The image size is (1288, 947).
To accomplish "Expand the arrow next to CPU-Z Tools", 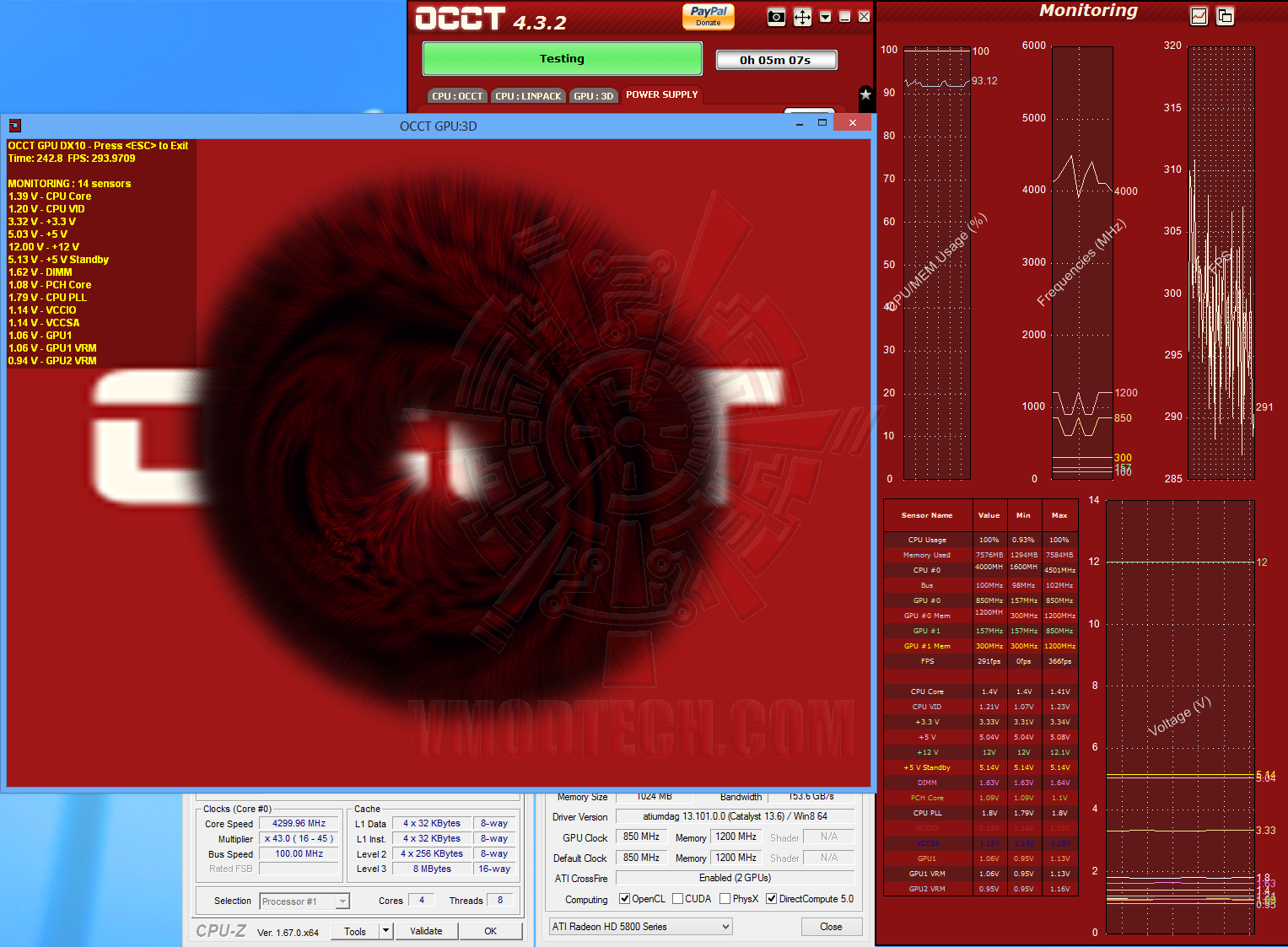I will click(x=385, y=931).
